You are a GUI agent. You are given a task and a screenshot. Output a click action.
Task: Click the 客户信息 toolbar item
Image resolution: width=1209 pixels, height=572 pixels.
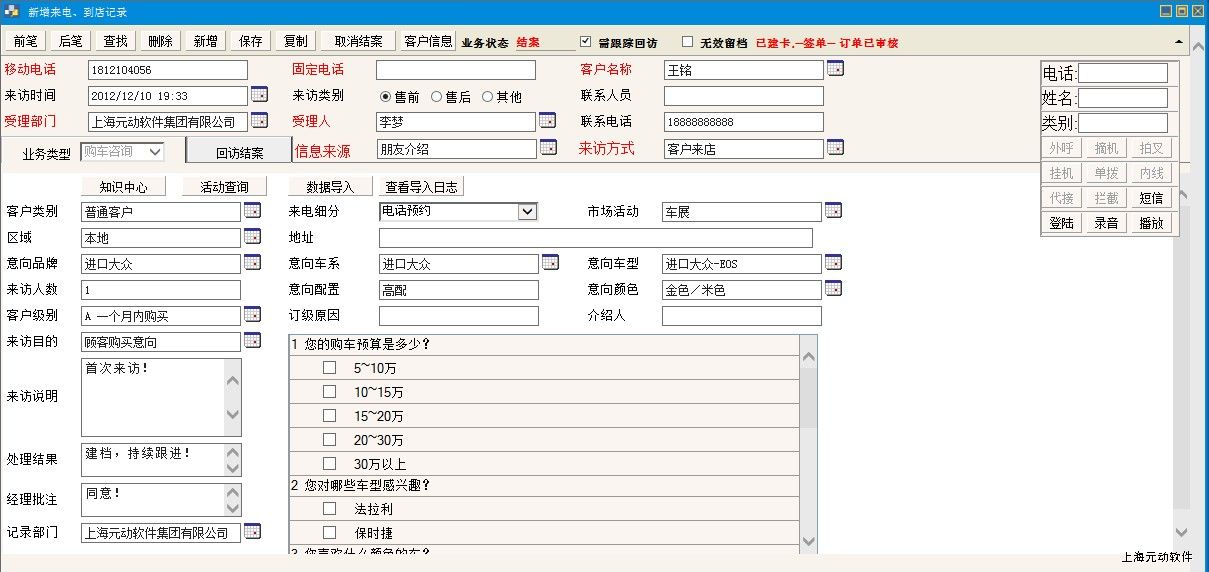point(428,41)
